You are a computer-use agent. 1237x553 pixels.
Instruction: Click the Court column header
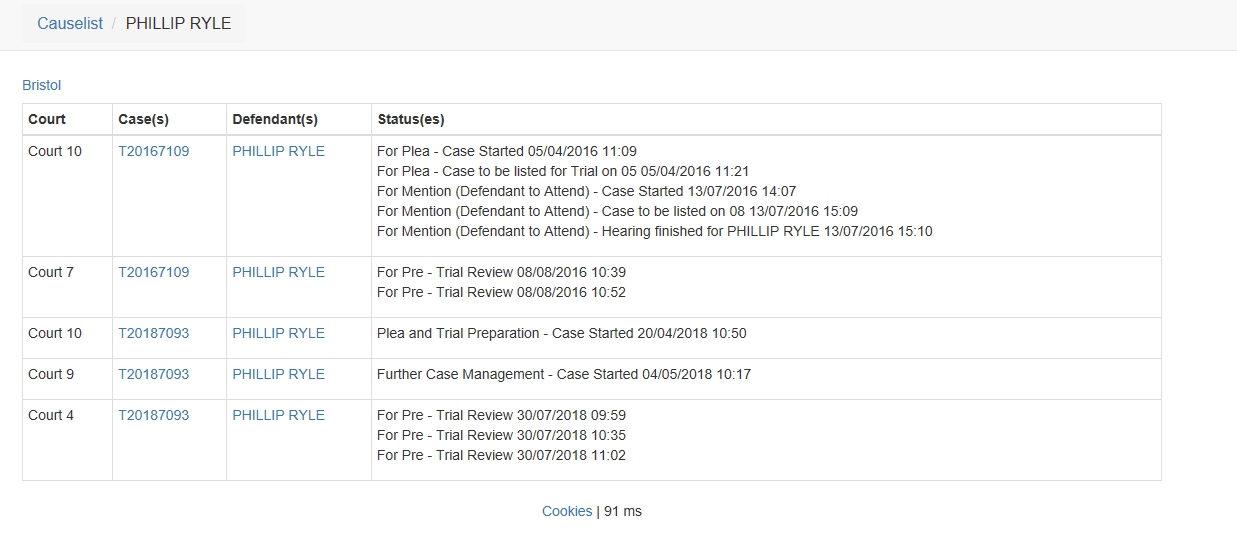(47, 119)
